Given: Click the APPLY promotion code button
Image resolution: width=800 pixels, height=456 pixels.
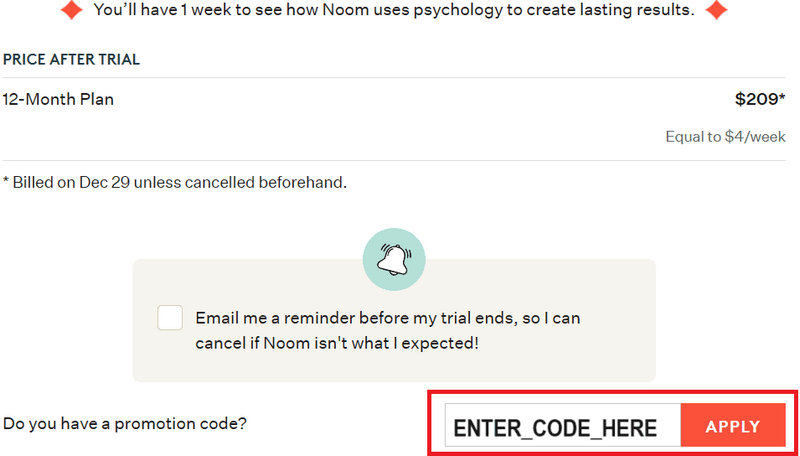Looking at the screenshot, I should (x=733, y=426).
